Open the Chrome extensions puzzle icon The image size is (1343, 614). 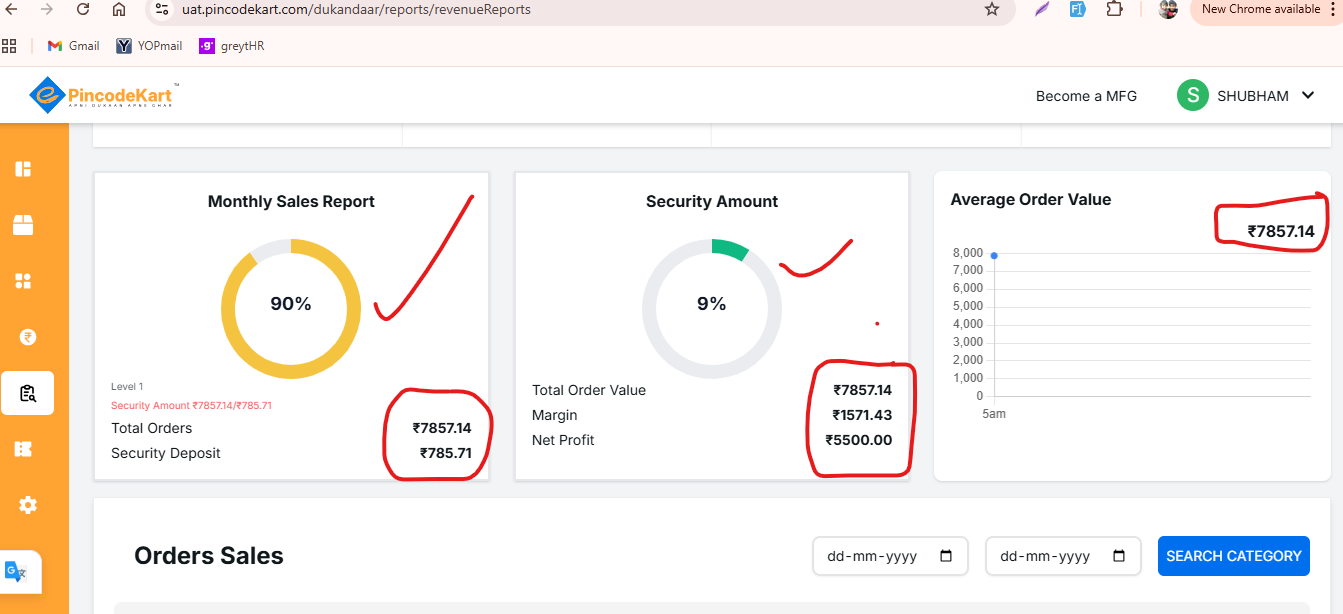(1114, 9)
